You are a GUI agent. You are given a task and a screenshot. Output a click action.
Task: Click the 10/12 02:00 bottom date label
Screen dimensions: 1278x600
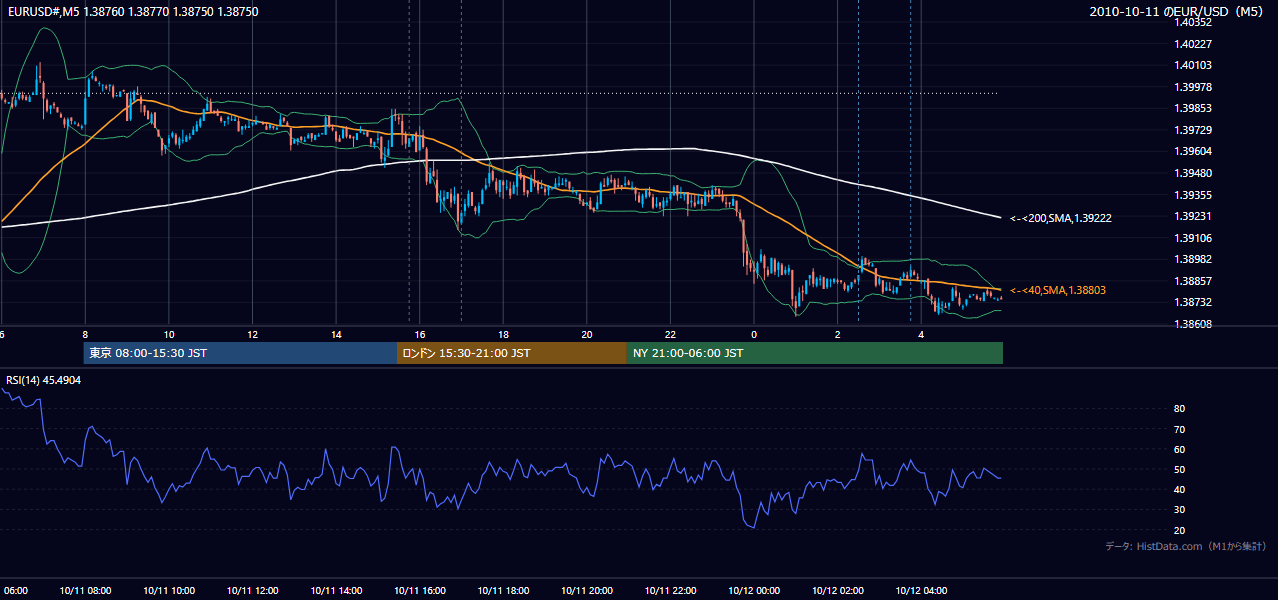coord(838,590)
